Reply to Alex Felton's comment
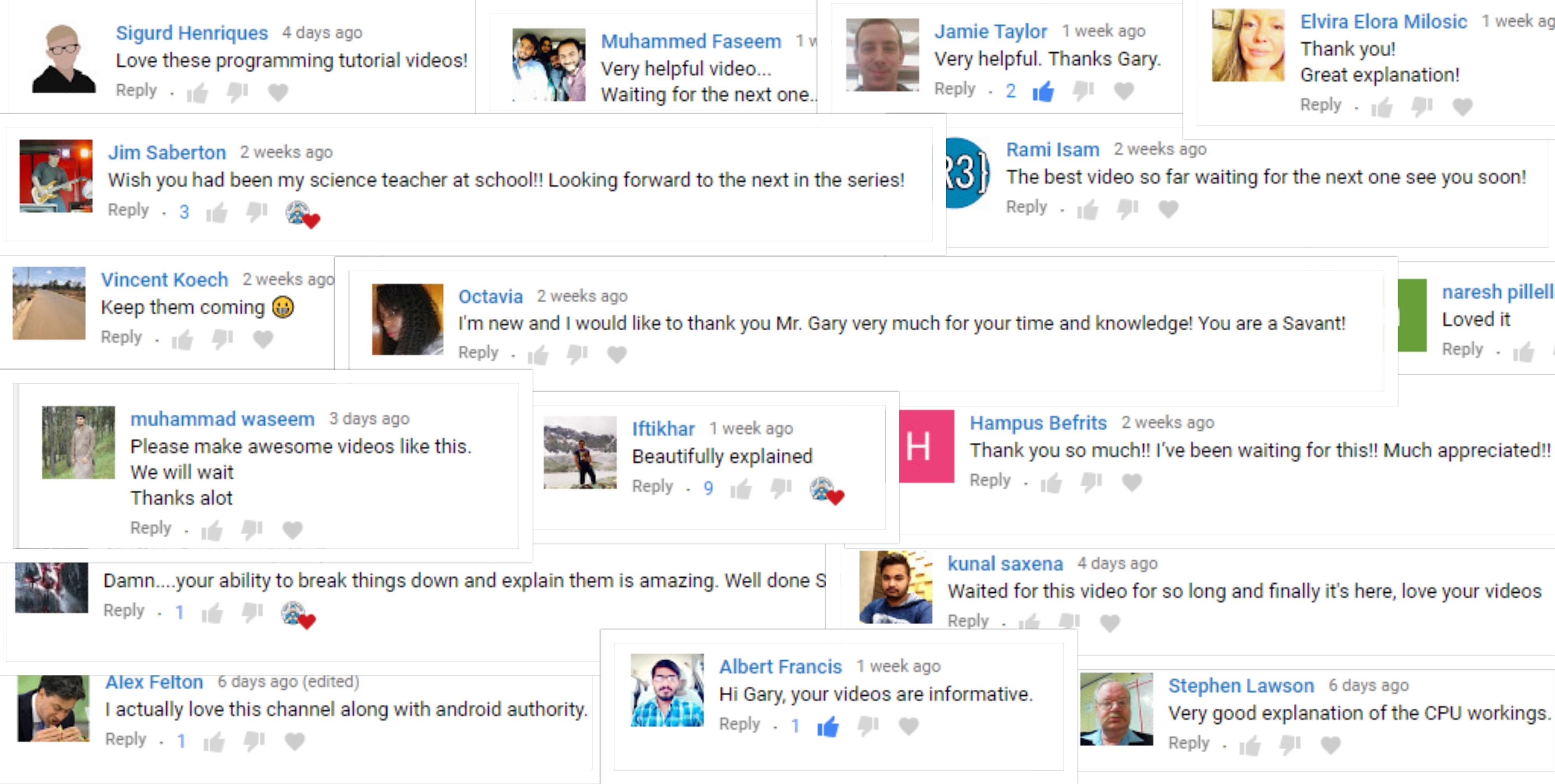Image resolution: width=1555 pixels, height=784 pixels. [x=126, y=739]
